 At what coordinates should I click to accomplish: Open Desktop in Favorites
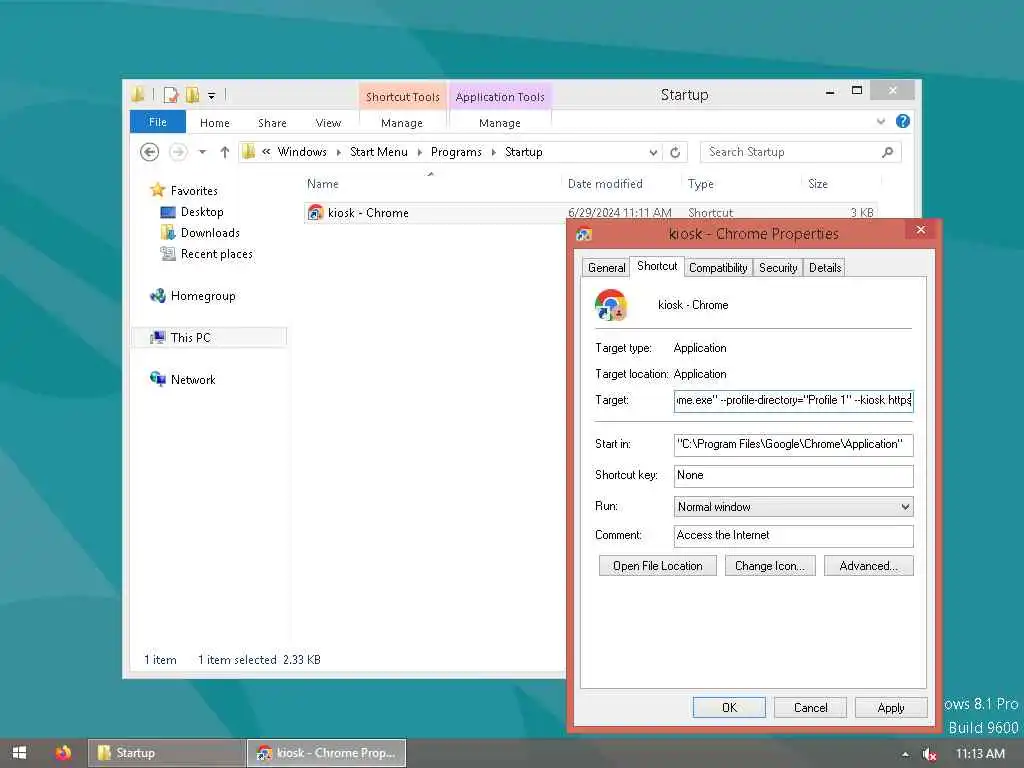202,212
